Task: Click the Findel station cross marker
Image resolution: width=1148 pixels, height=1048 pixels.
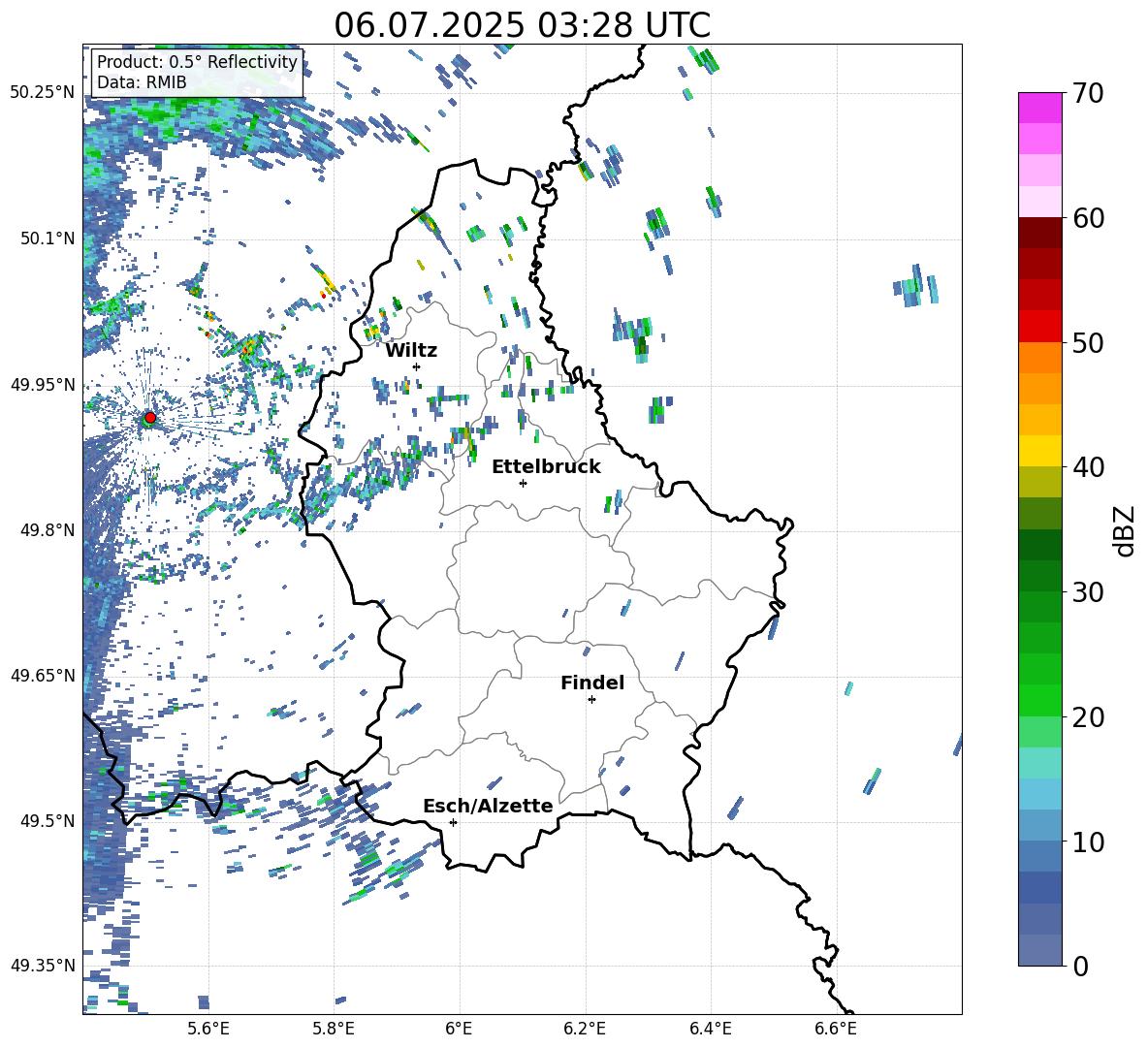Action: (591, 700)
